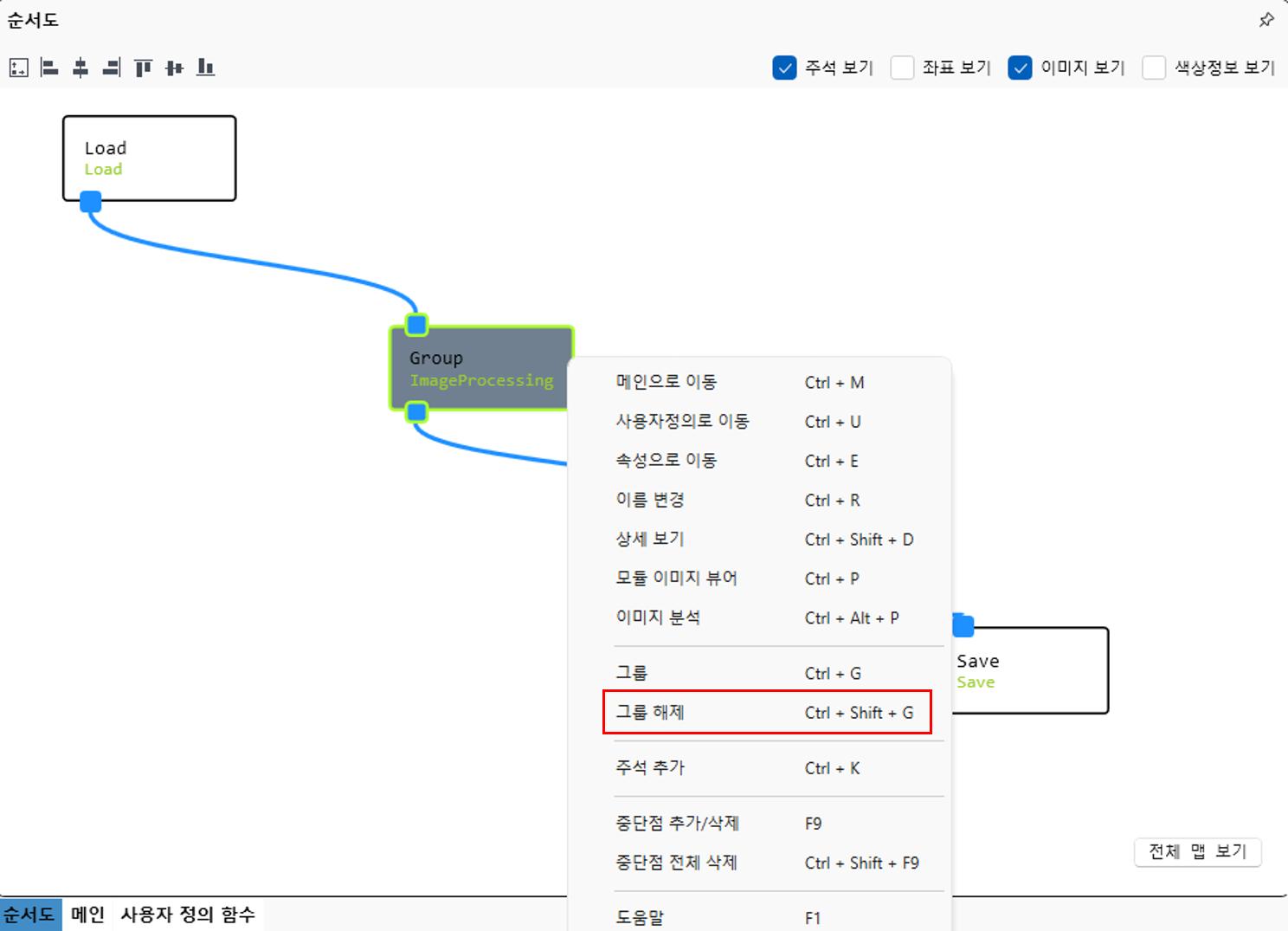The width and height of the screenshot is (1288, 931).
Task: Select the Load node in flowchart
Action: [149, 158]
